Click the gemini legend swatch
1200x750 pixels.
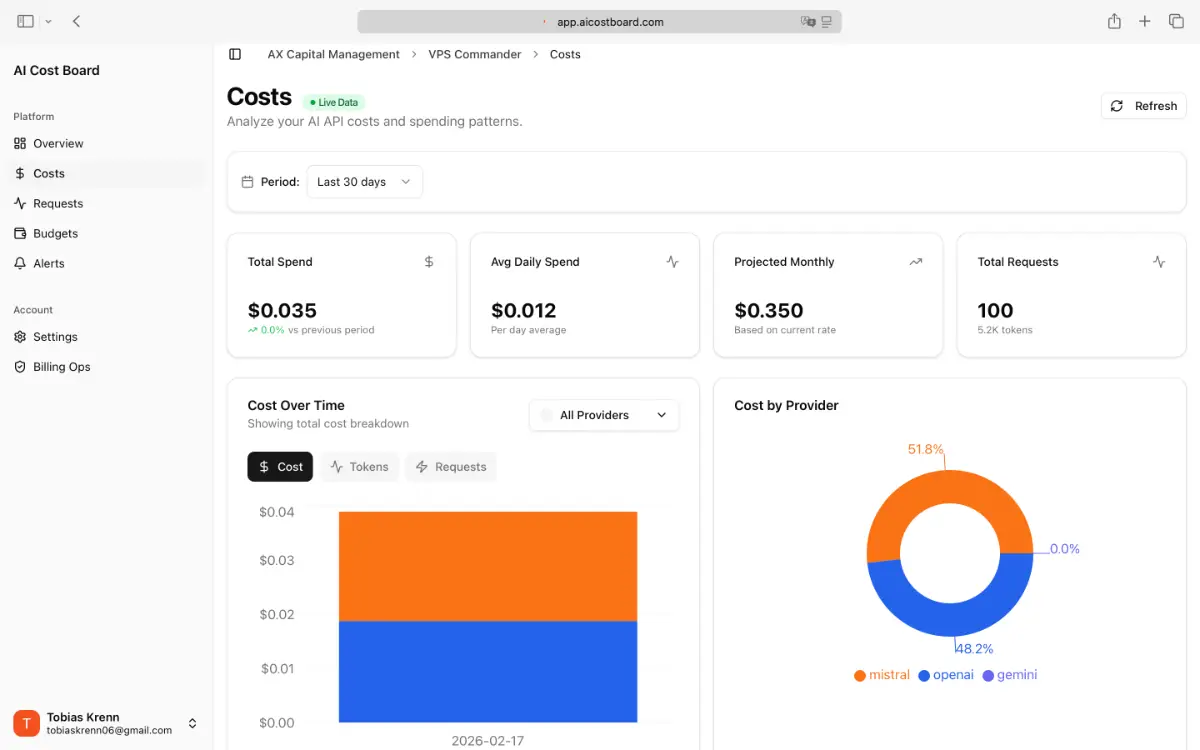coord(988,676)
